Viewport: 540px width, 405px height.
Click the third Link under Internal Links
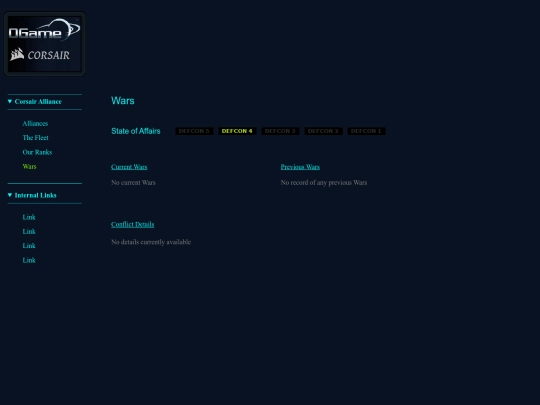[29, 246]
